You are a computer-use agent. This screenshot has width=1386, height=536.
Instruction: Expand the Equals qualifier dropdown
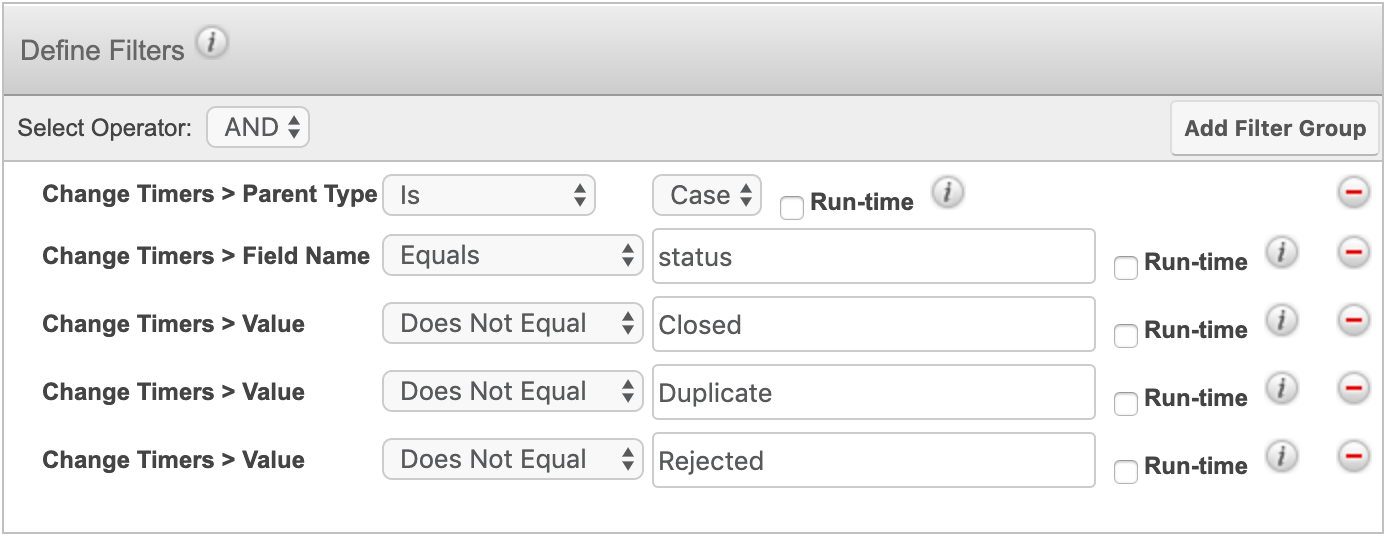click(x=512, y=256)
